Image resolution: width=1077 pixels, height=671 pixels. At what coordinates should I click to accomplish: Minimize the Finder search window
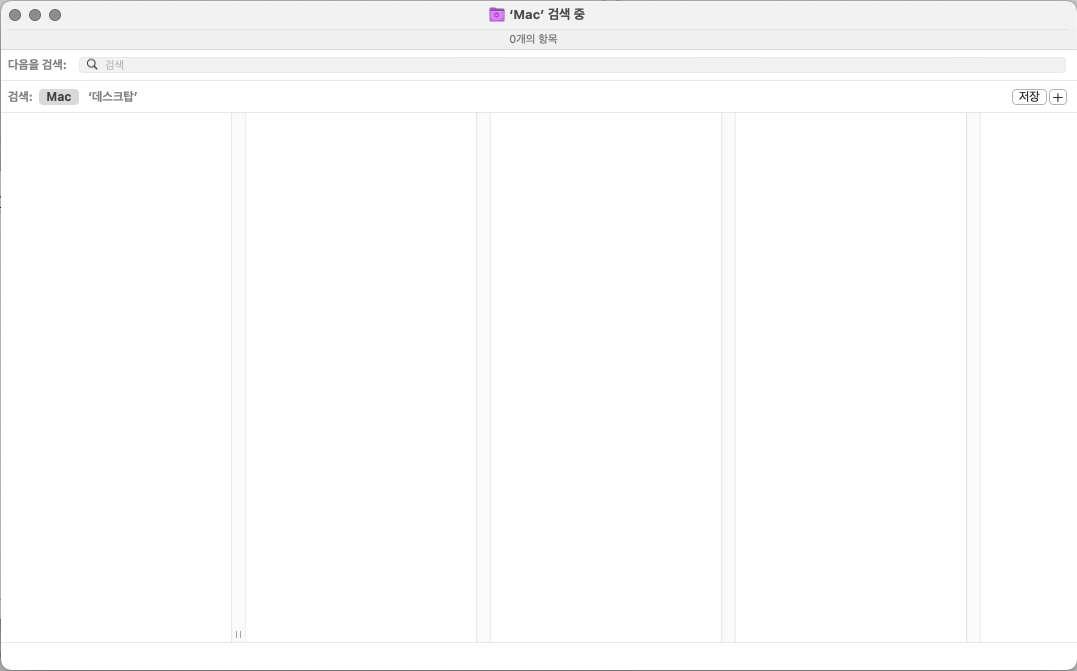click(35, 15)
